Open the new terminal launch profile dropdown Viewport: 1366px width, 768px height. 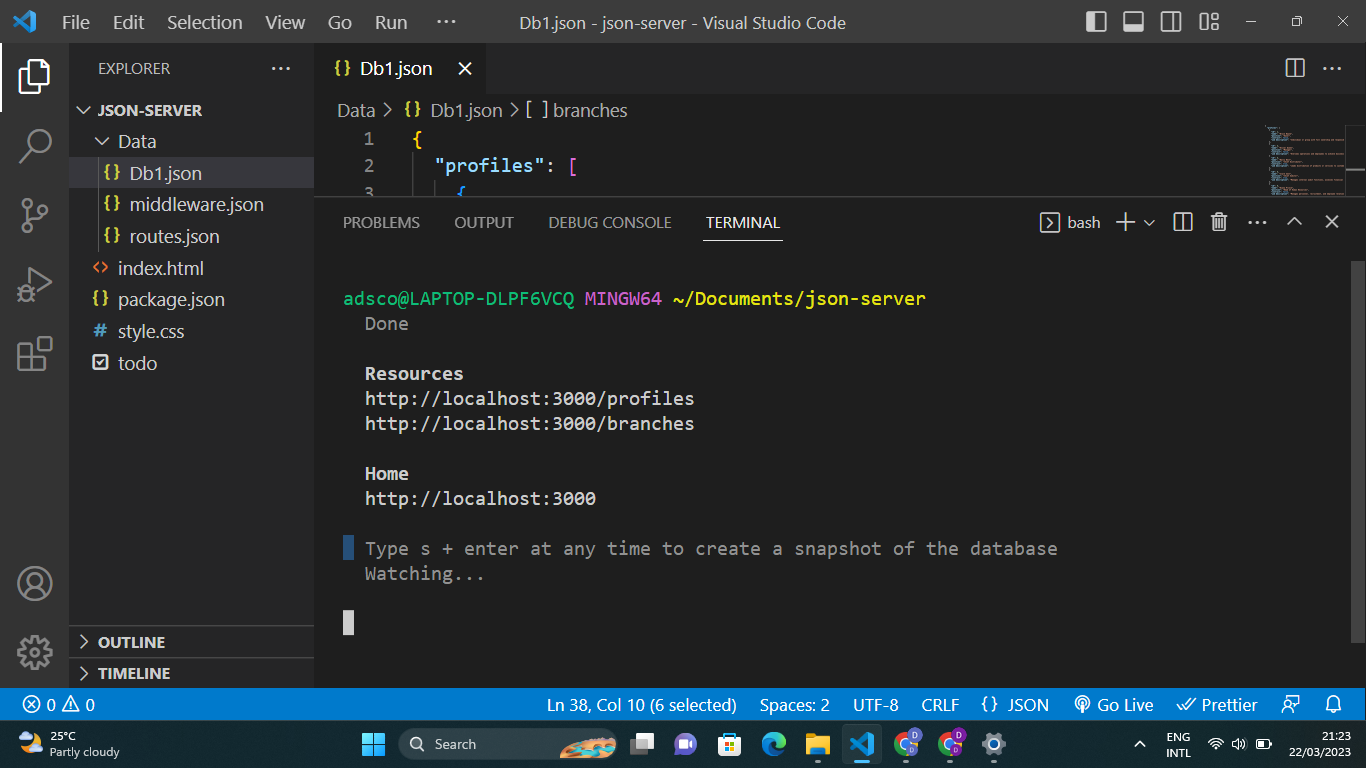point(1149,222)
